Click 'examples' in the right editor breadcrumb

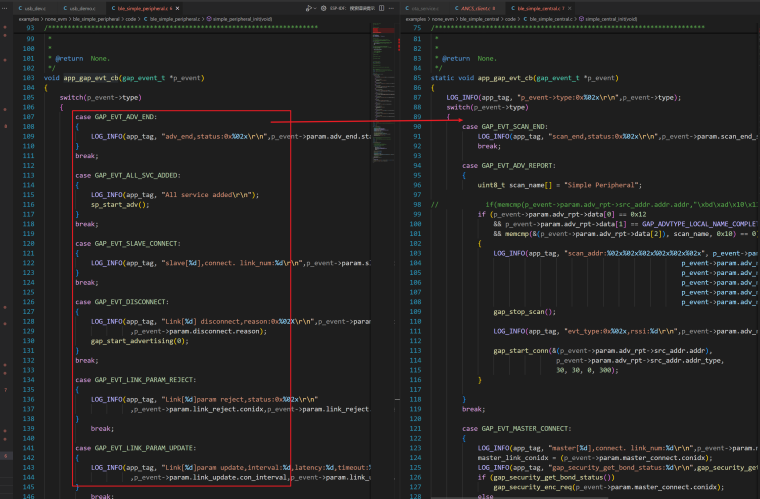click(415, 19)
